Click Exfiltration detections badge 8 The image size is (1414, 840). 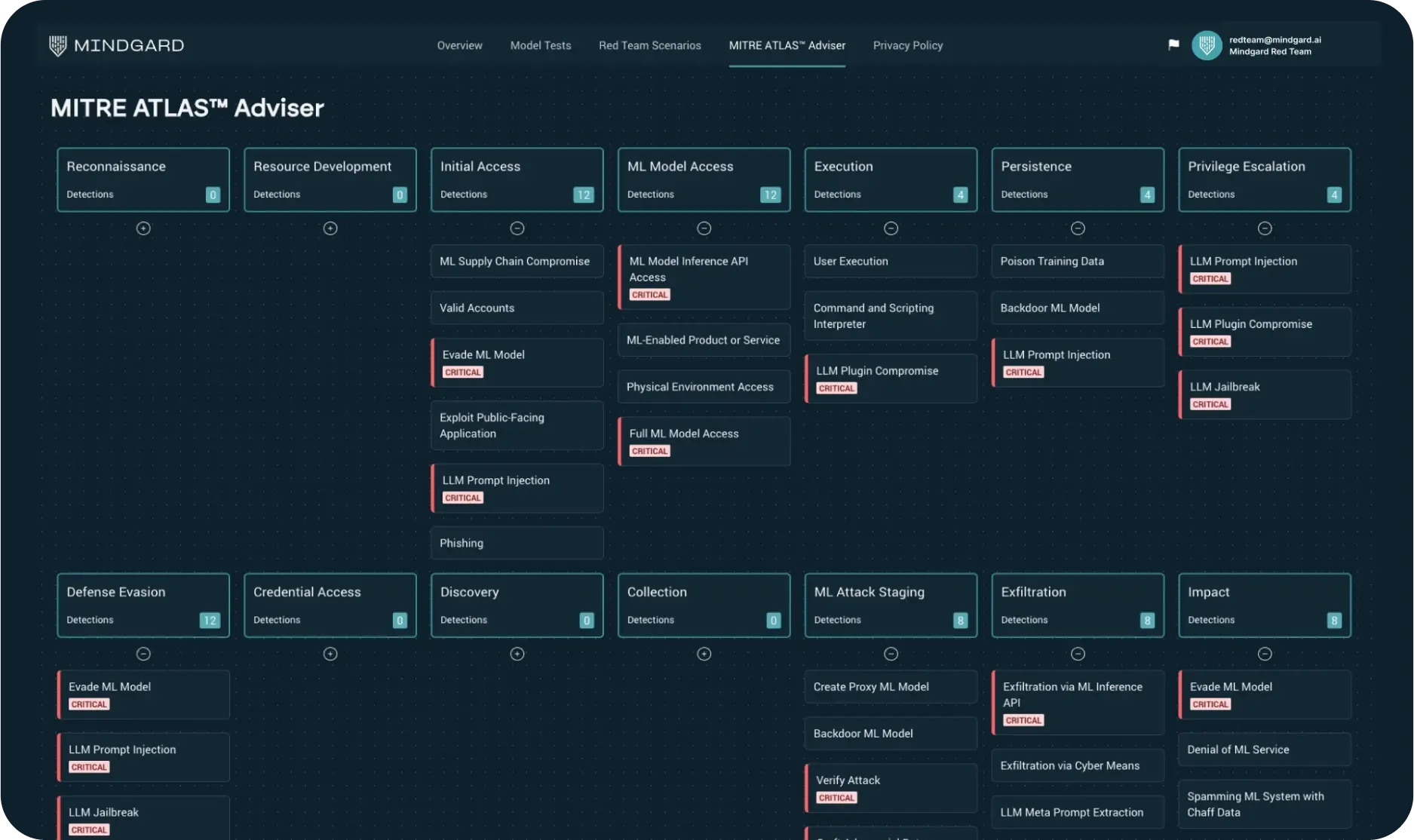click(x=1148, y=621)
